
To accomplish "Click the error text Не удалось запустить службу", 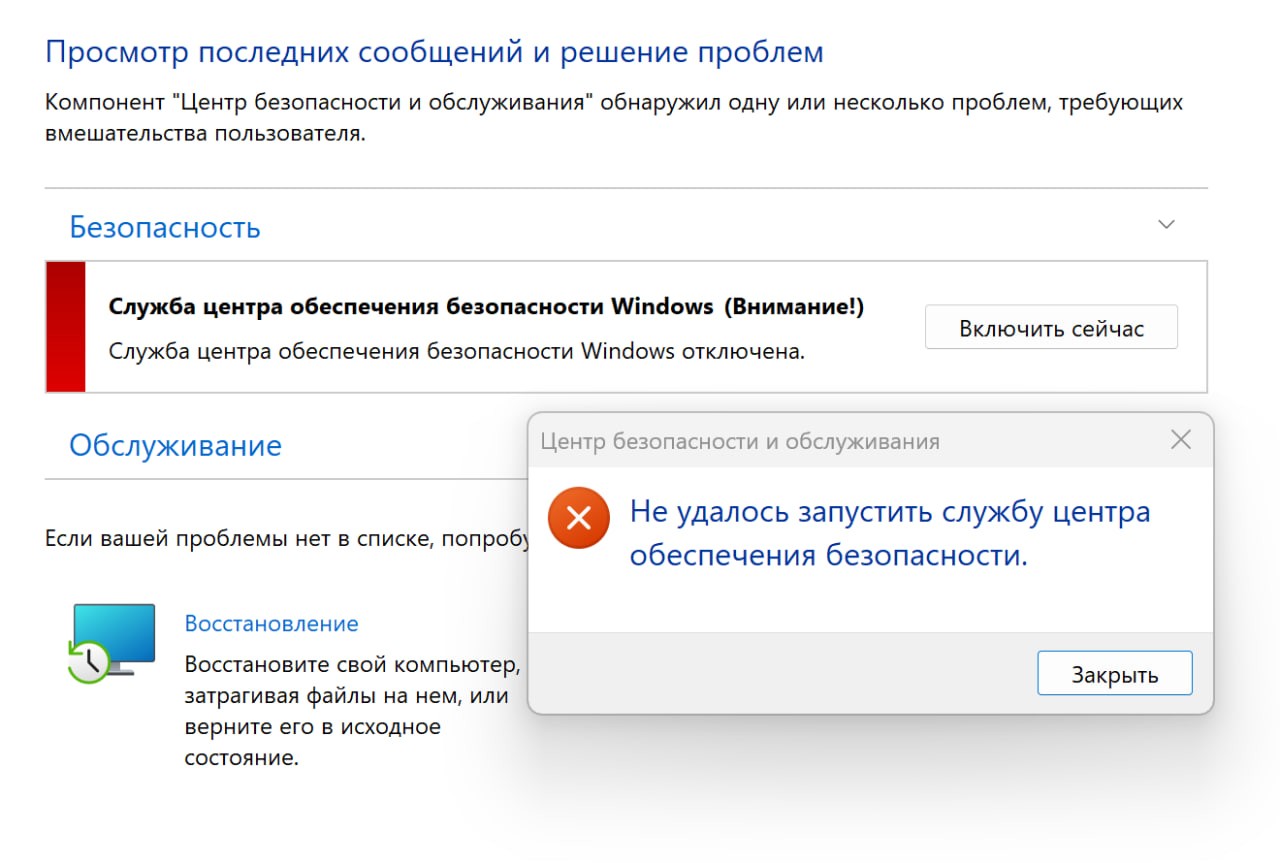I will (x=890, y=534).
